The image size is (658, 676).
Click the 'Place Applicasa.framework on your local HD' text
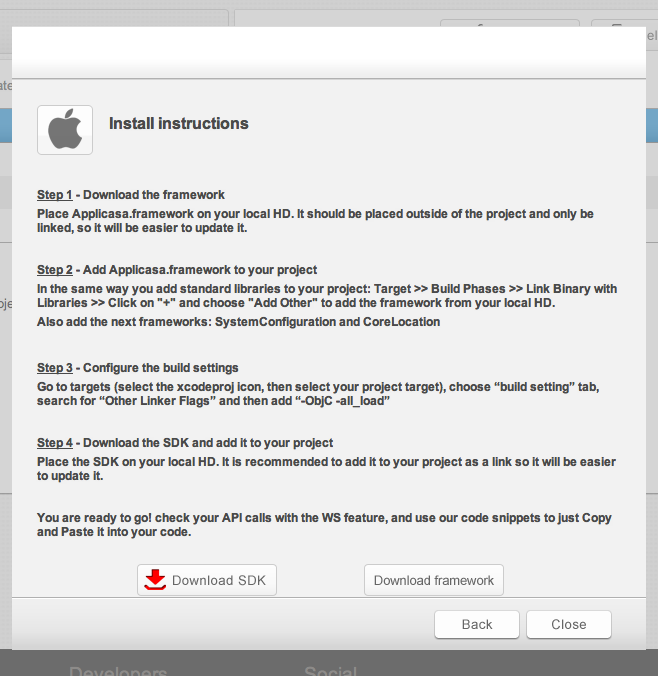click(315, 221)
